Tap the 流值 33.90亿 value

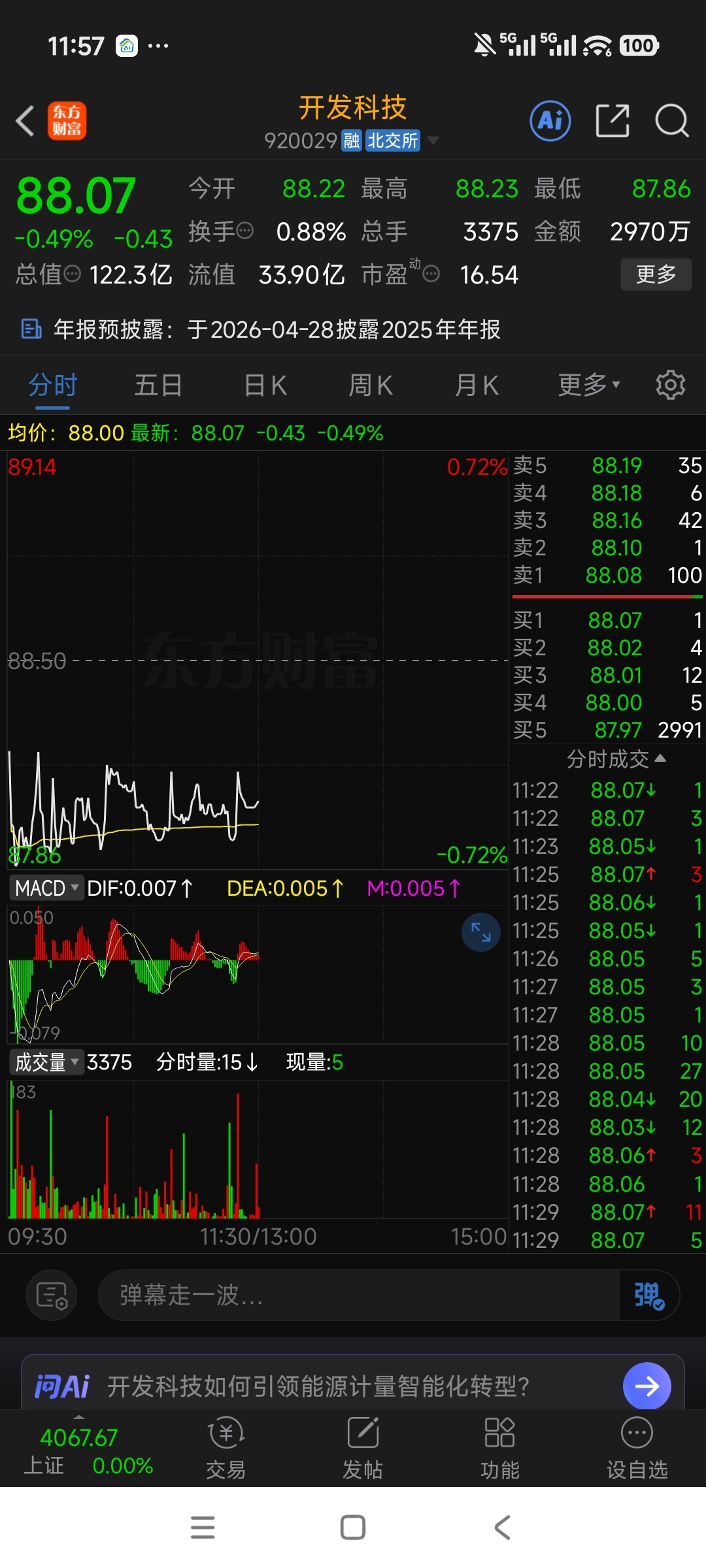pos(301,274)
